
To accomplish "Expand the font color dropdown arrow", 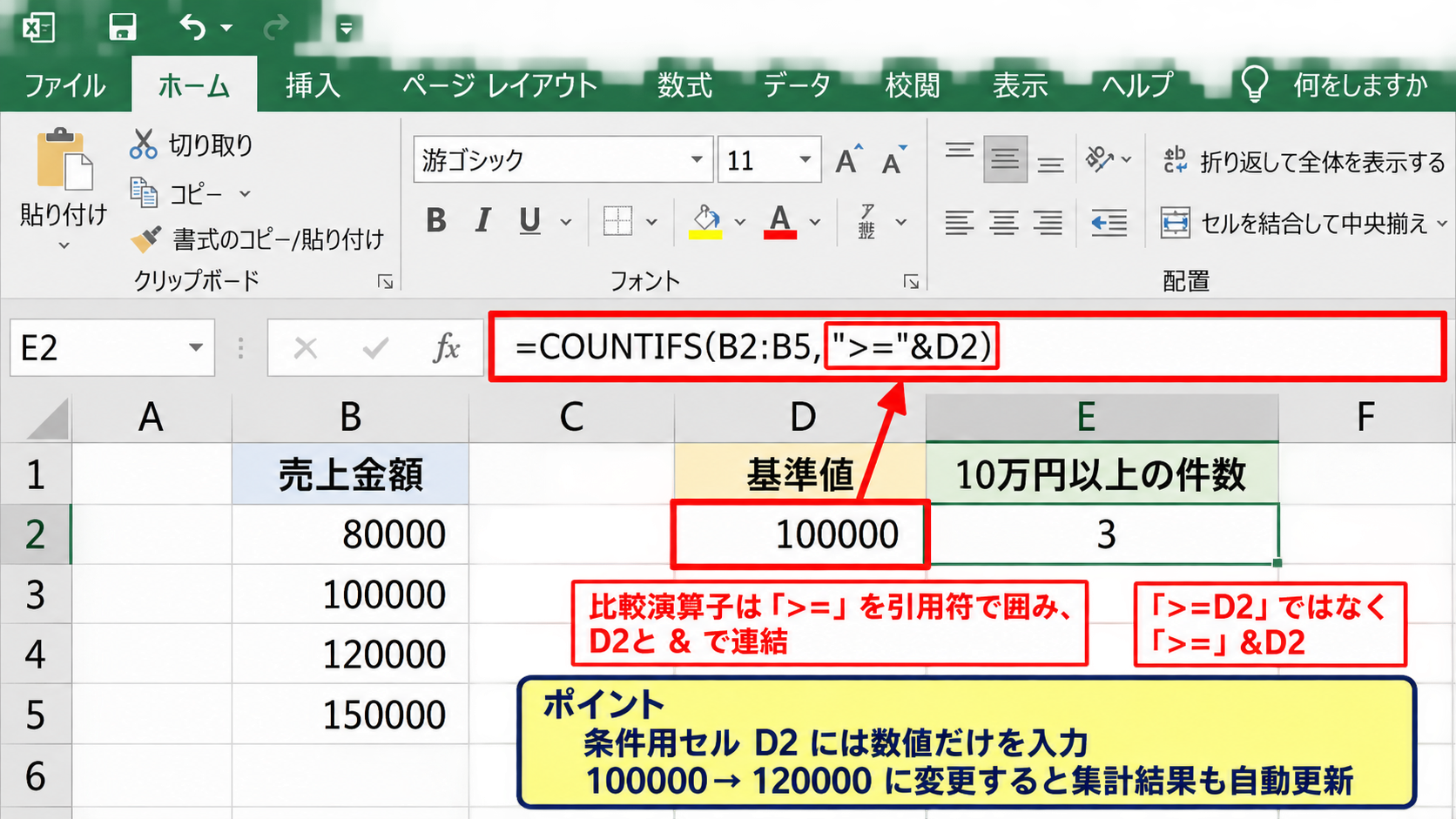I will pyautogui.click(x=815, y=223).
